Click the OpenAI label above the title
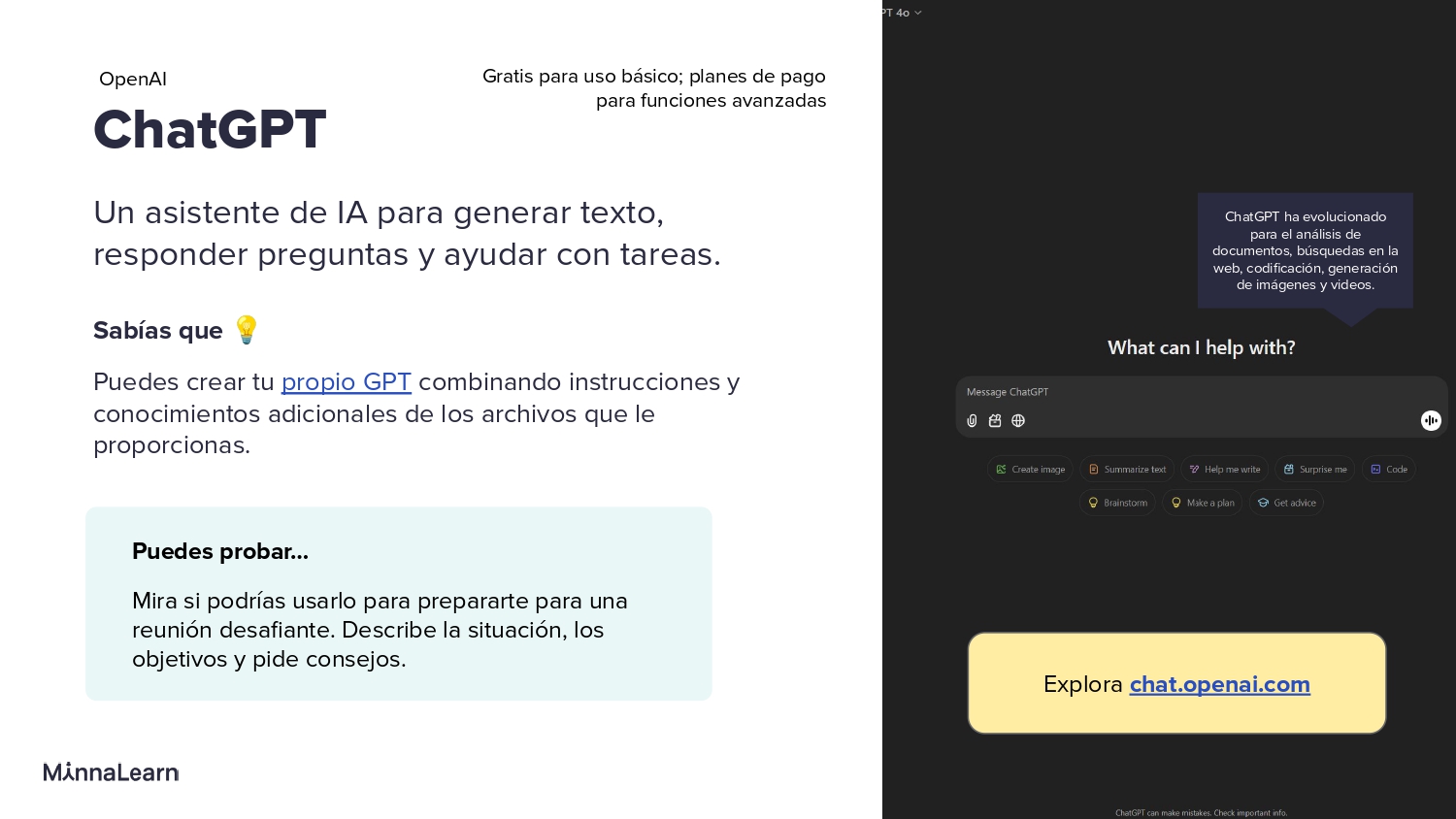The width and height of the screenshot is (1456, 819). point(133,80)
